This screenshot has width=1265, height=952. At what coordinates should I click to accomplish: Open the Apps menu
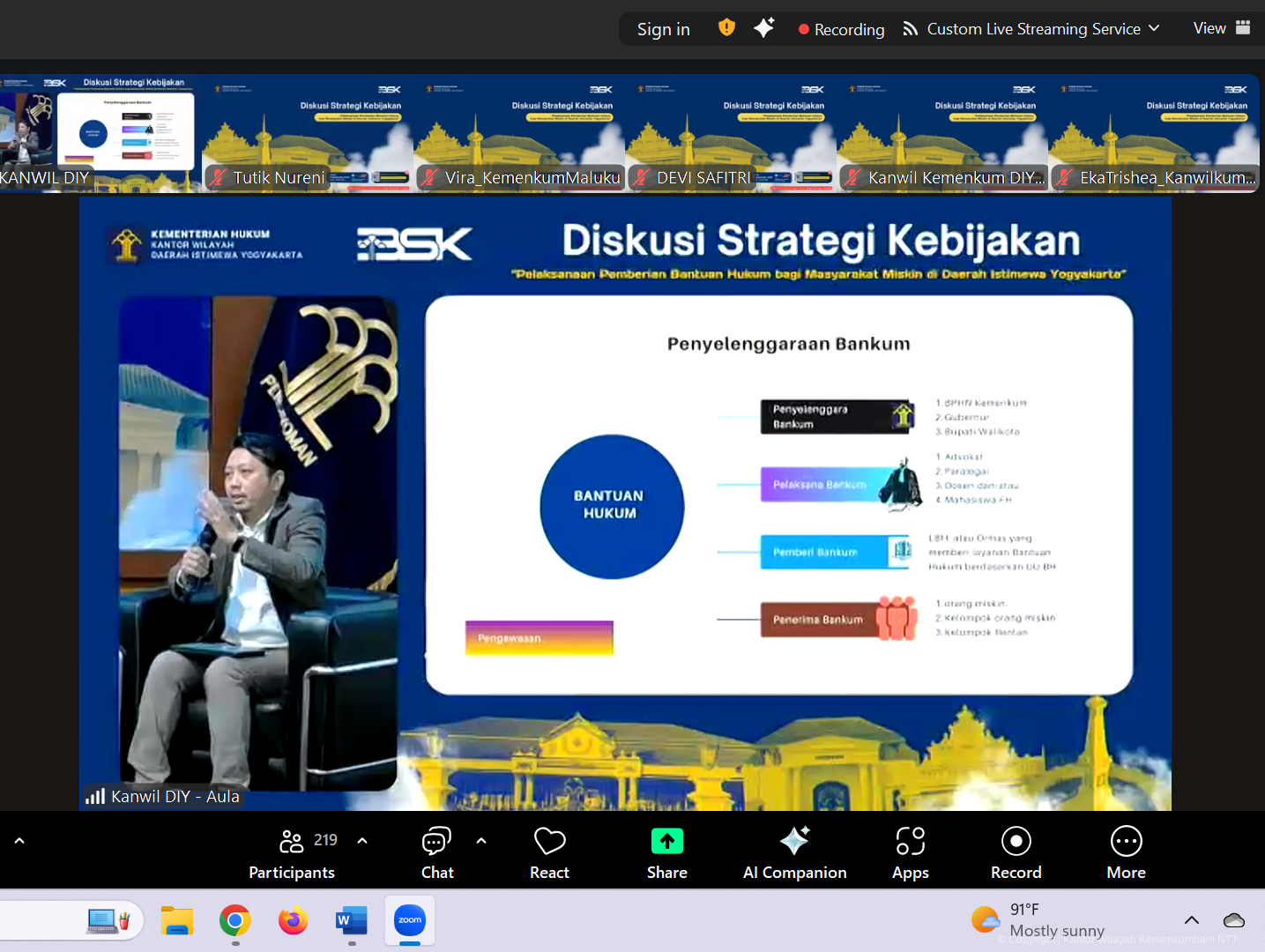[x=910, y=853]
